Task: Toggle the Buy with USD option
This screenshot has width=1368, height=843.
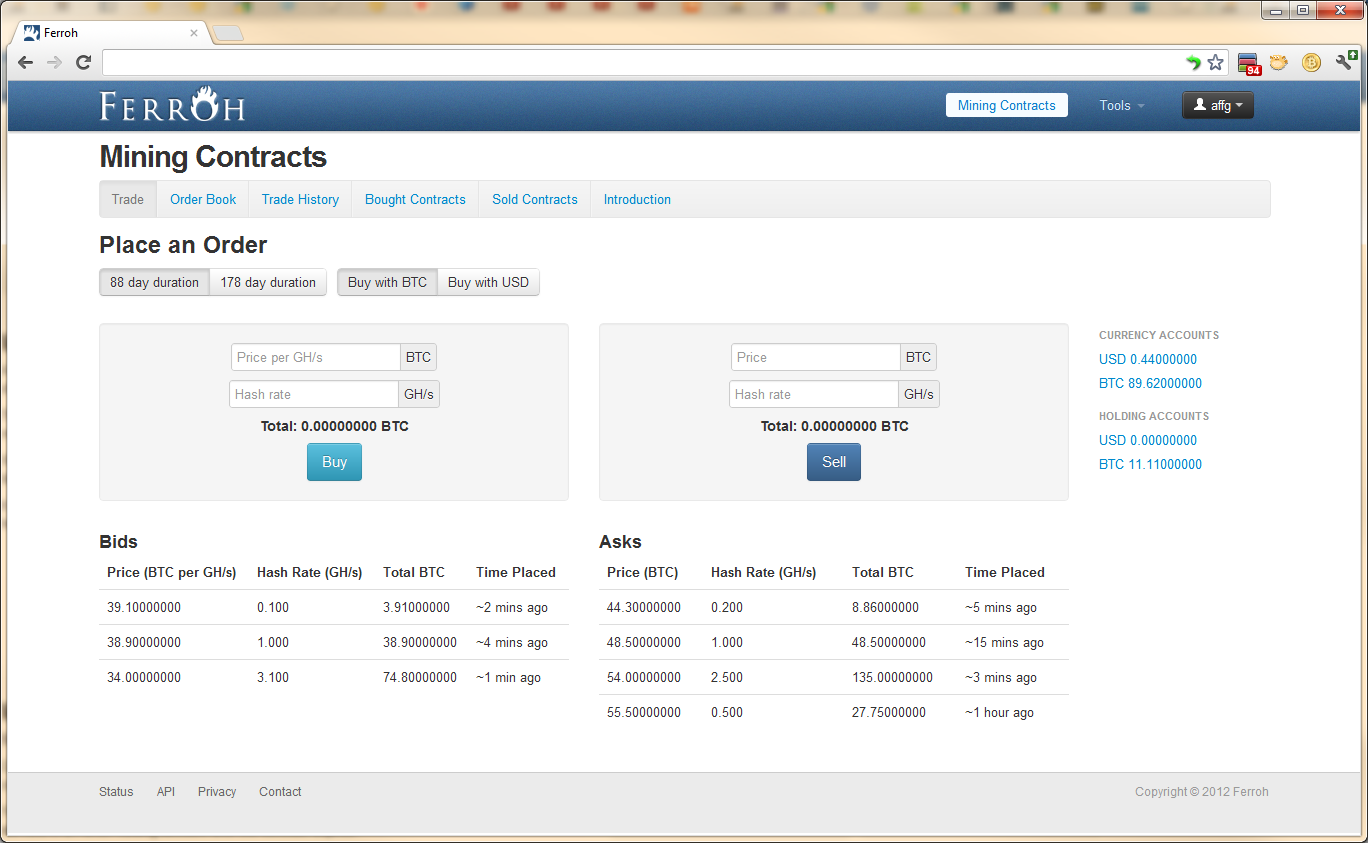Action: [488, 283]
